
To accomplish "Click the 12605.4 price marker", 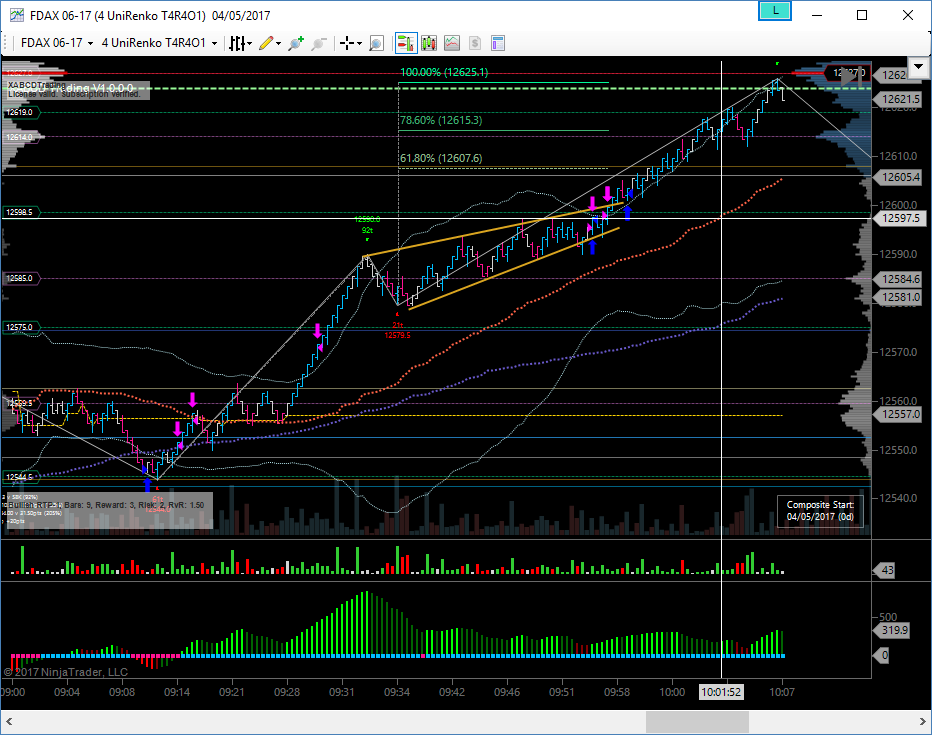I will (898, 177).
